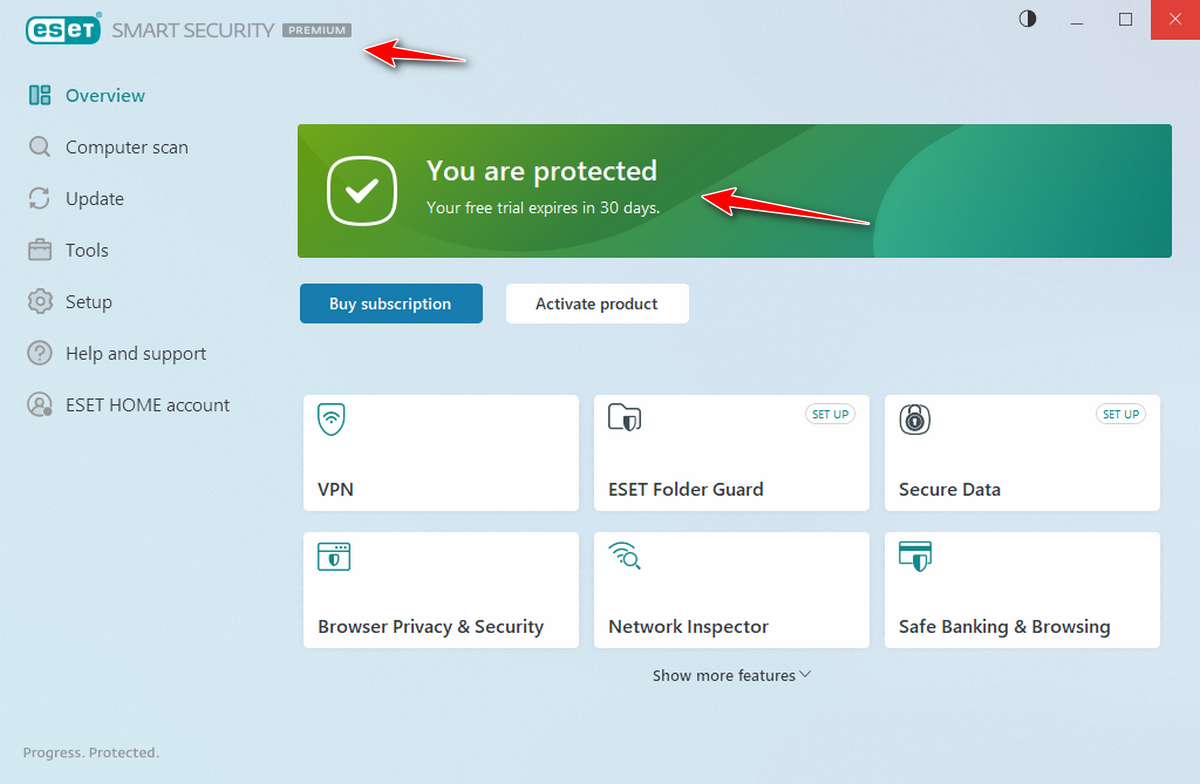Select Computer scan in the sidebar menu
This screenshot has height=784, width=1200.
126,148
